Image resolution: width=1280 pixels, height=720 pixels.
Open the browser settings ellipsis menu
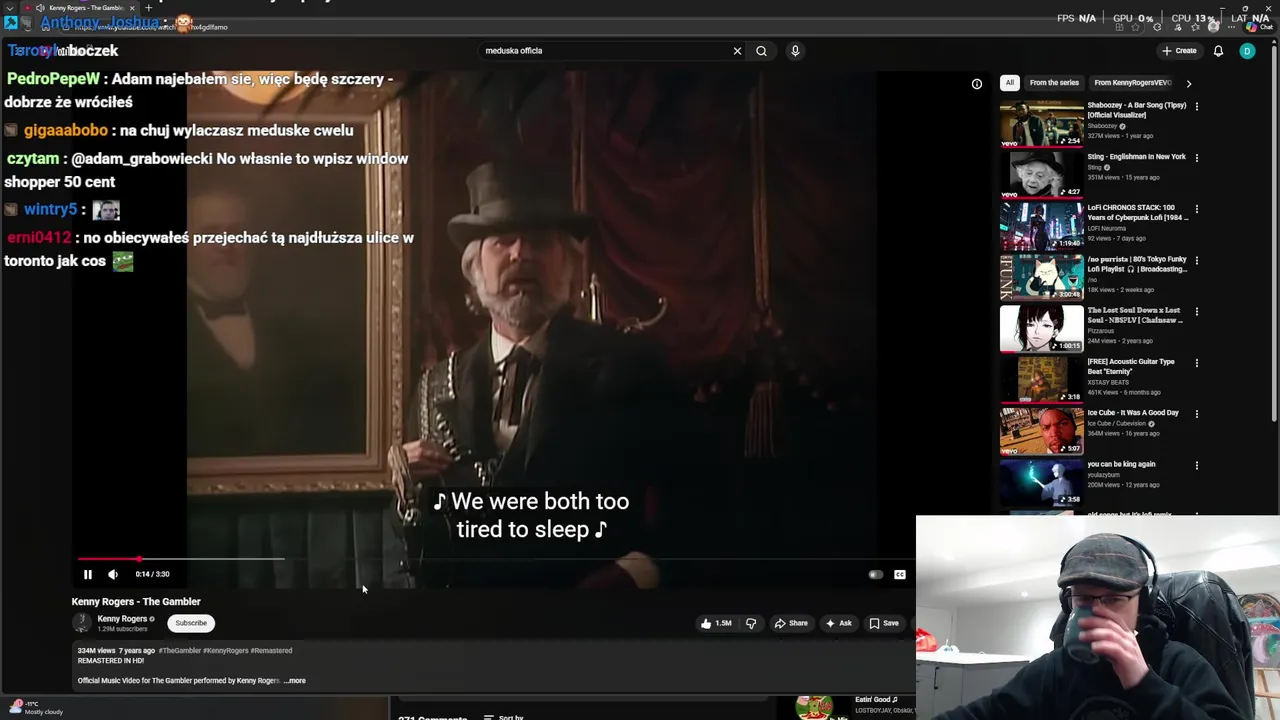pos(1230,27)
